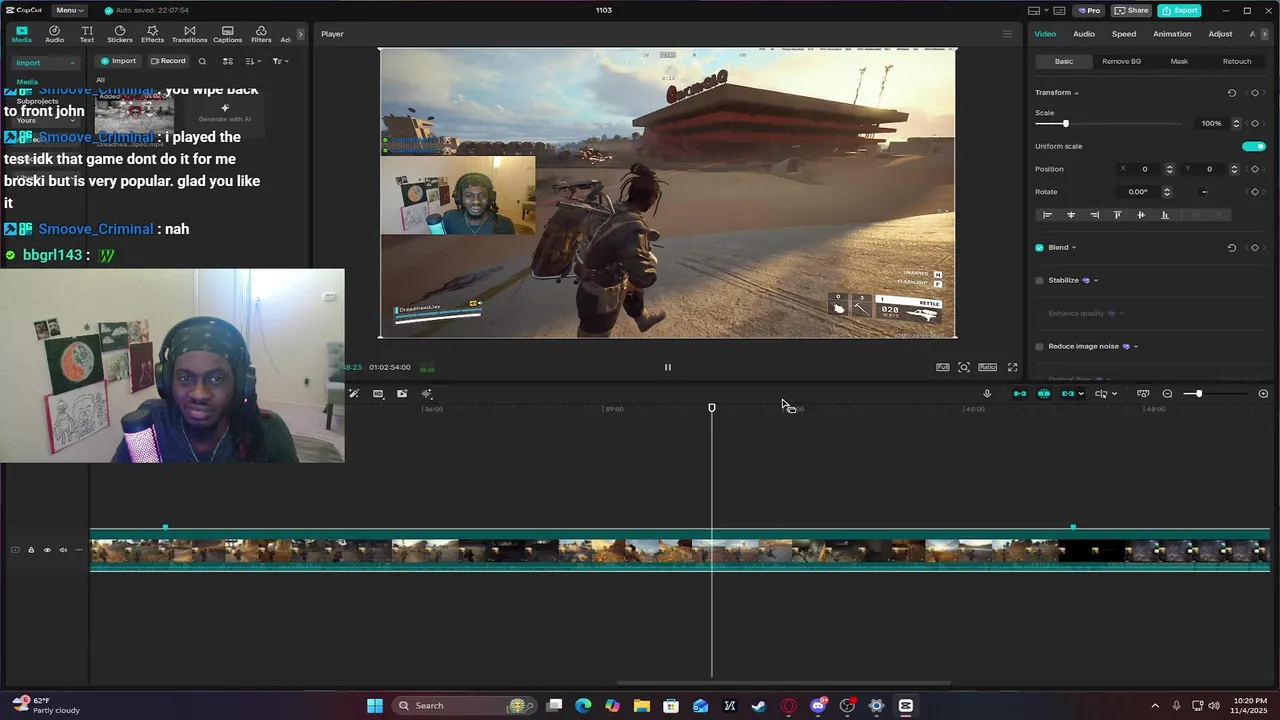
Task: Enable the Stabilize checkbox
Action: point(1039,280)
